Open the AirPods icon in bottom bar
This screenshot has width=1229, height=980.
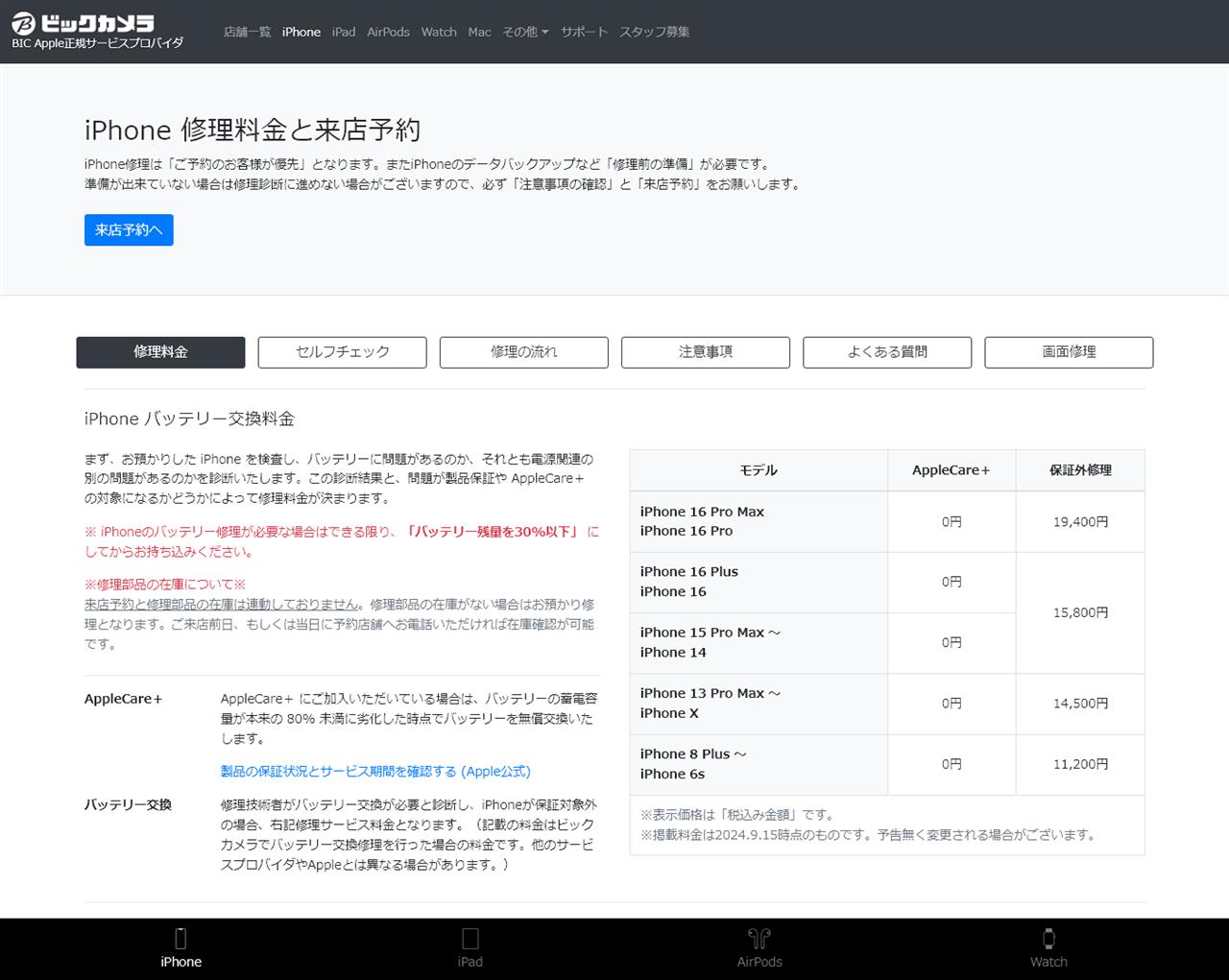coord(759,938)
